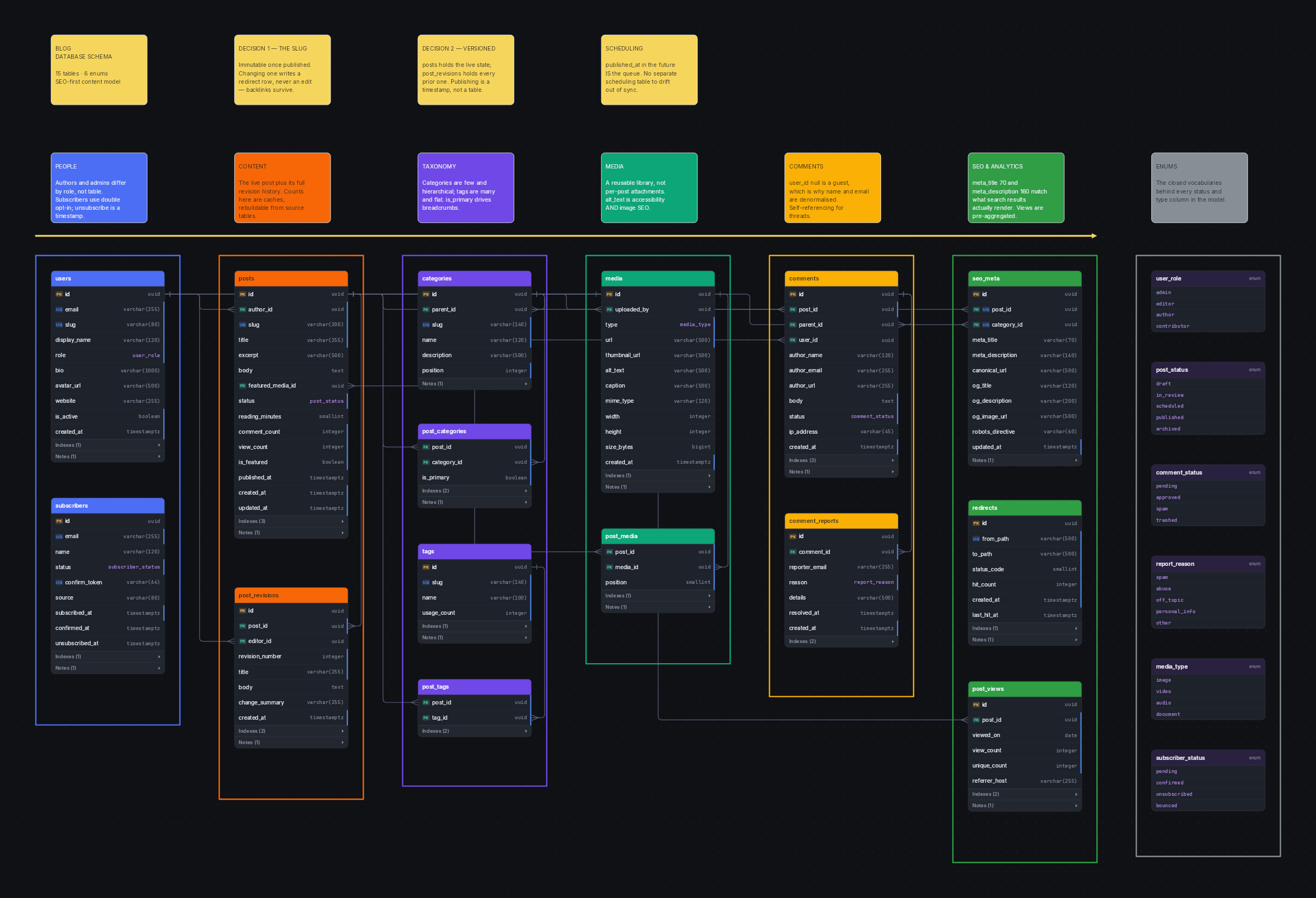1316x898 pixels.
Task: Select the user_role enum header
Action: tap(1208, 278)
